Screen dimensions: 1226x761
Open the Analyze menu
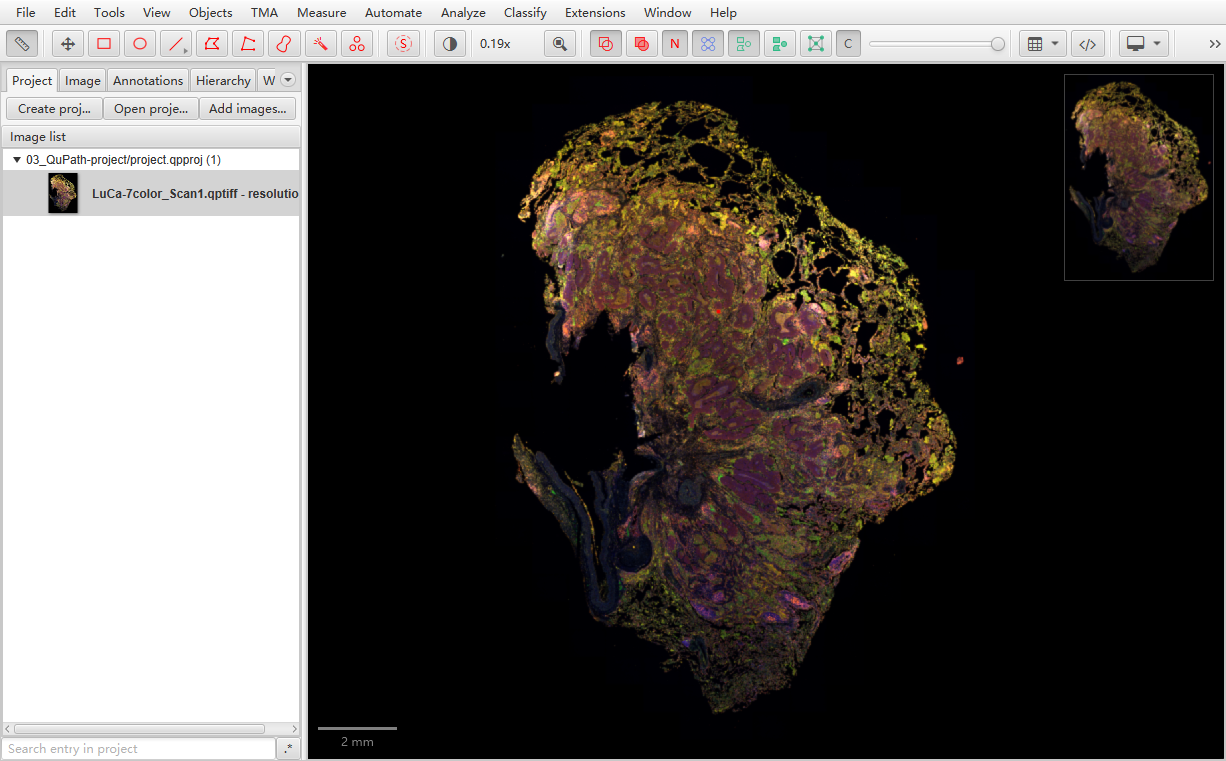(x=463, y=12)
